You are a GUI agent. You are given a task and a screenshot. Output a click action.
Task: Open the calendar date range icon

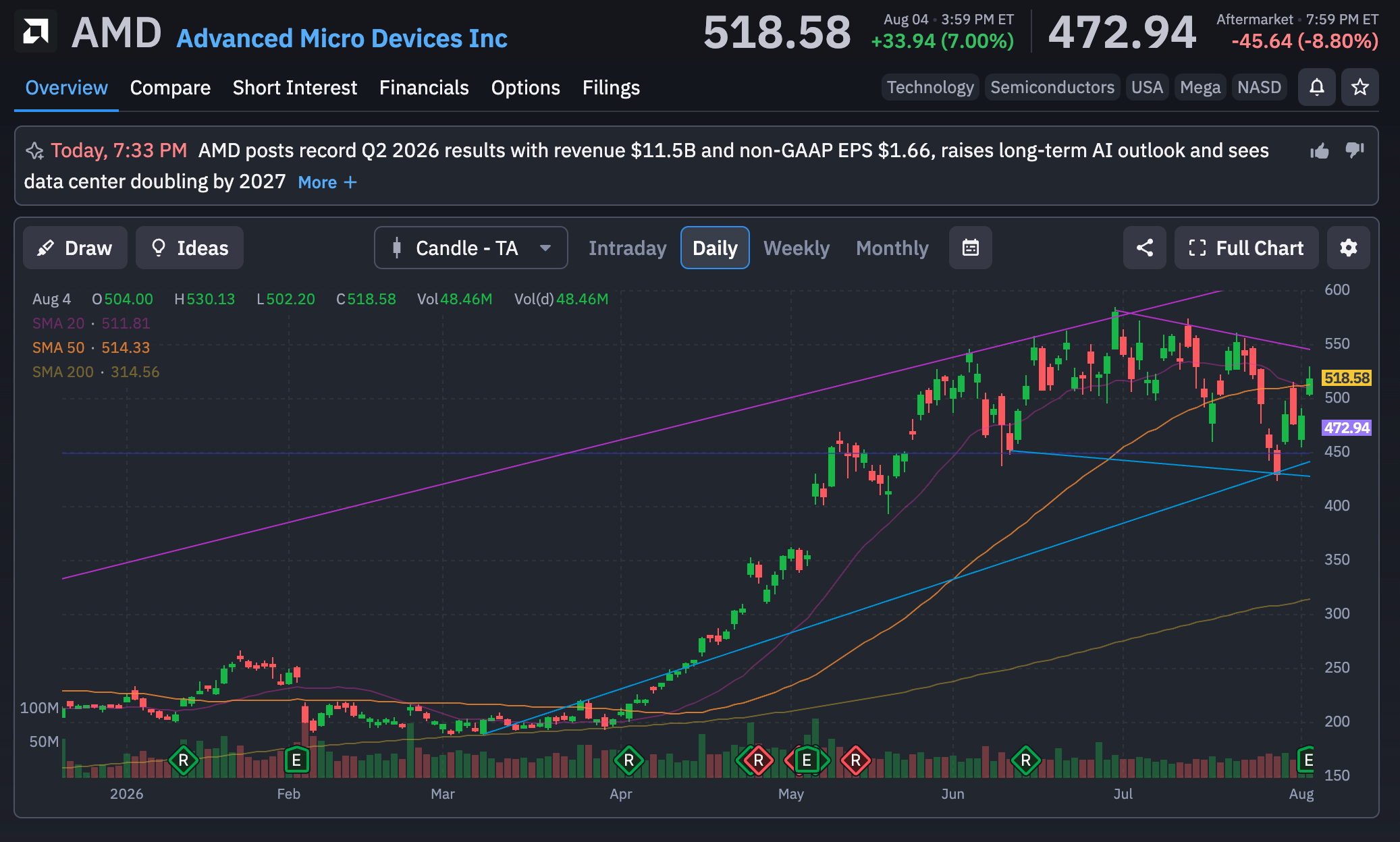click(970, 248)
